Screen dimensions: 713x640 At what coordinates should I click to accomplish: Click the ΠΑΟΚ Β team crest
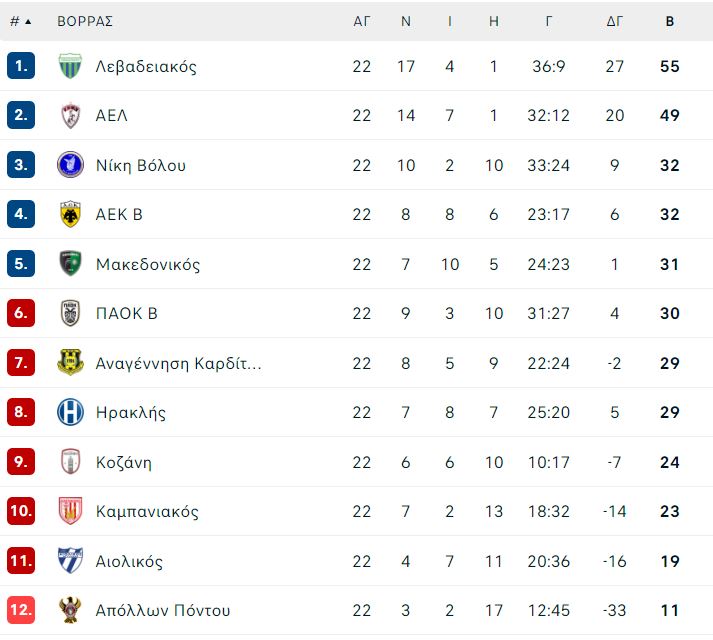coord(70,313)
